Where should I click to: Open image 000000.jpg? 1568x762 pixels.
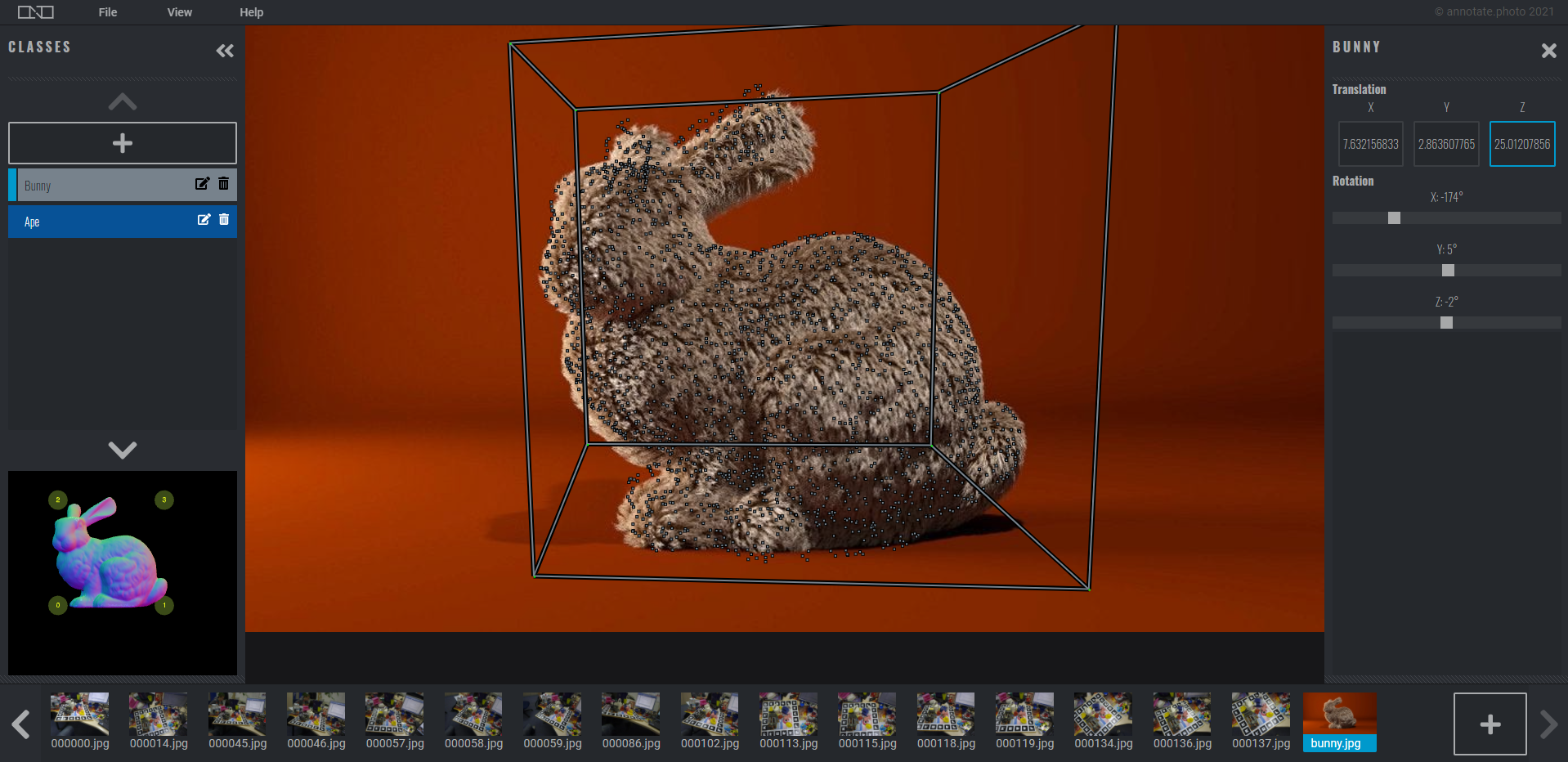tap(80, 722)
